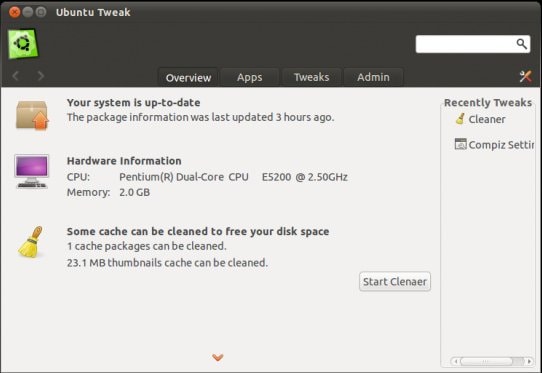The height and width of the screenshot is (373, 542).
Task: Click the '2.0 GB' memory value
Action: pyautogui.click(x=134, y=192)
